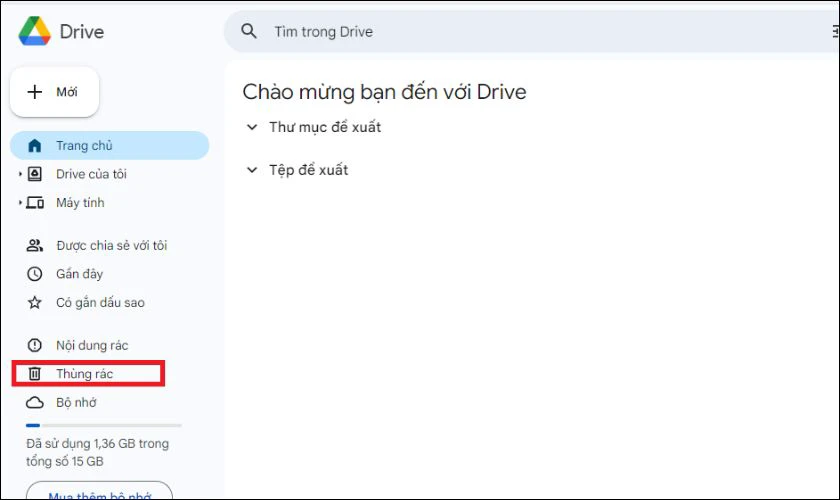
Task: Click the spam warning icon
Action: tap(35, 345)
